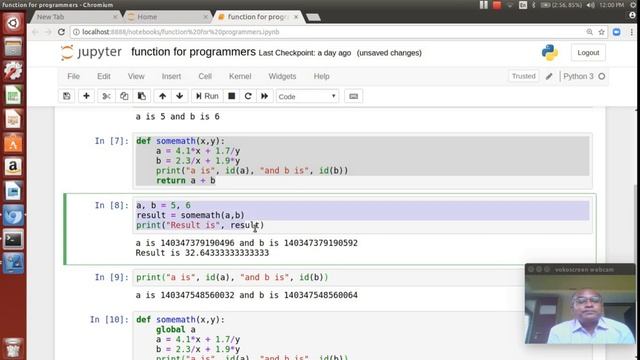Close the function for programmers tab

pos(296,17)
